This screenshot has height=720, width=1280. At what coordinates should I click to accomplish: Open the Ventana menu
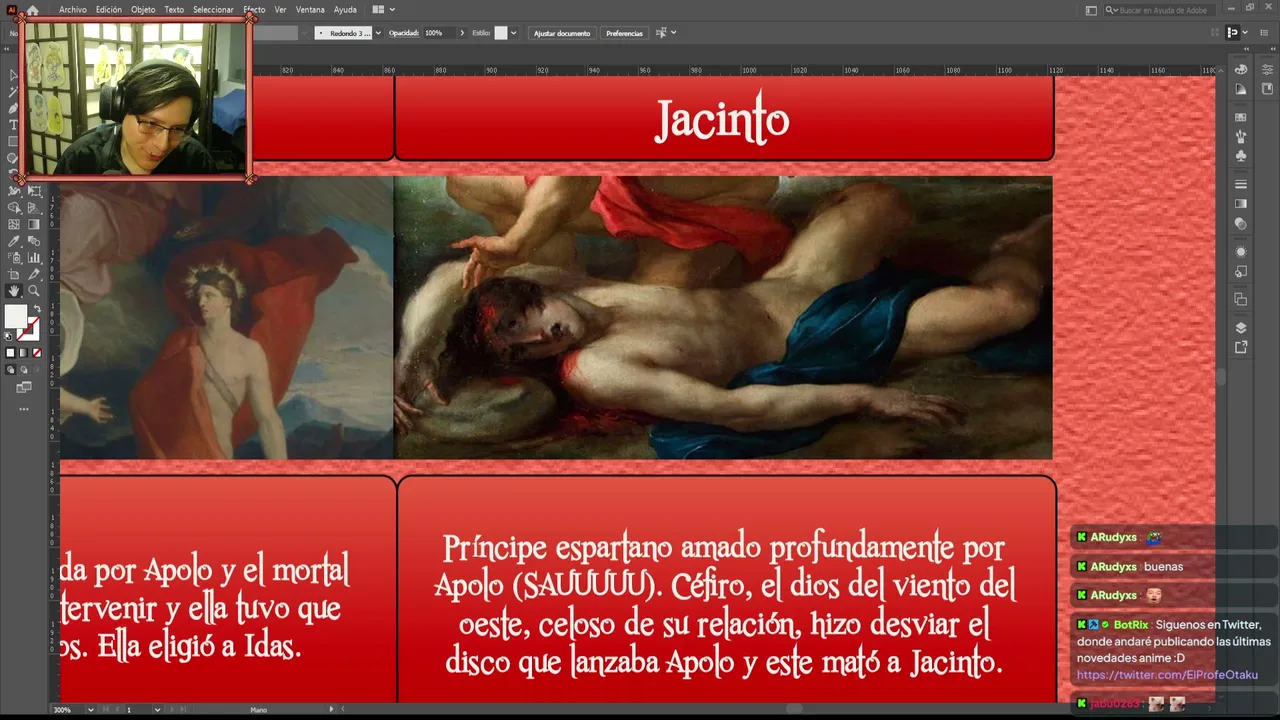pos(310,10)
